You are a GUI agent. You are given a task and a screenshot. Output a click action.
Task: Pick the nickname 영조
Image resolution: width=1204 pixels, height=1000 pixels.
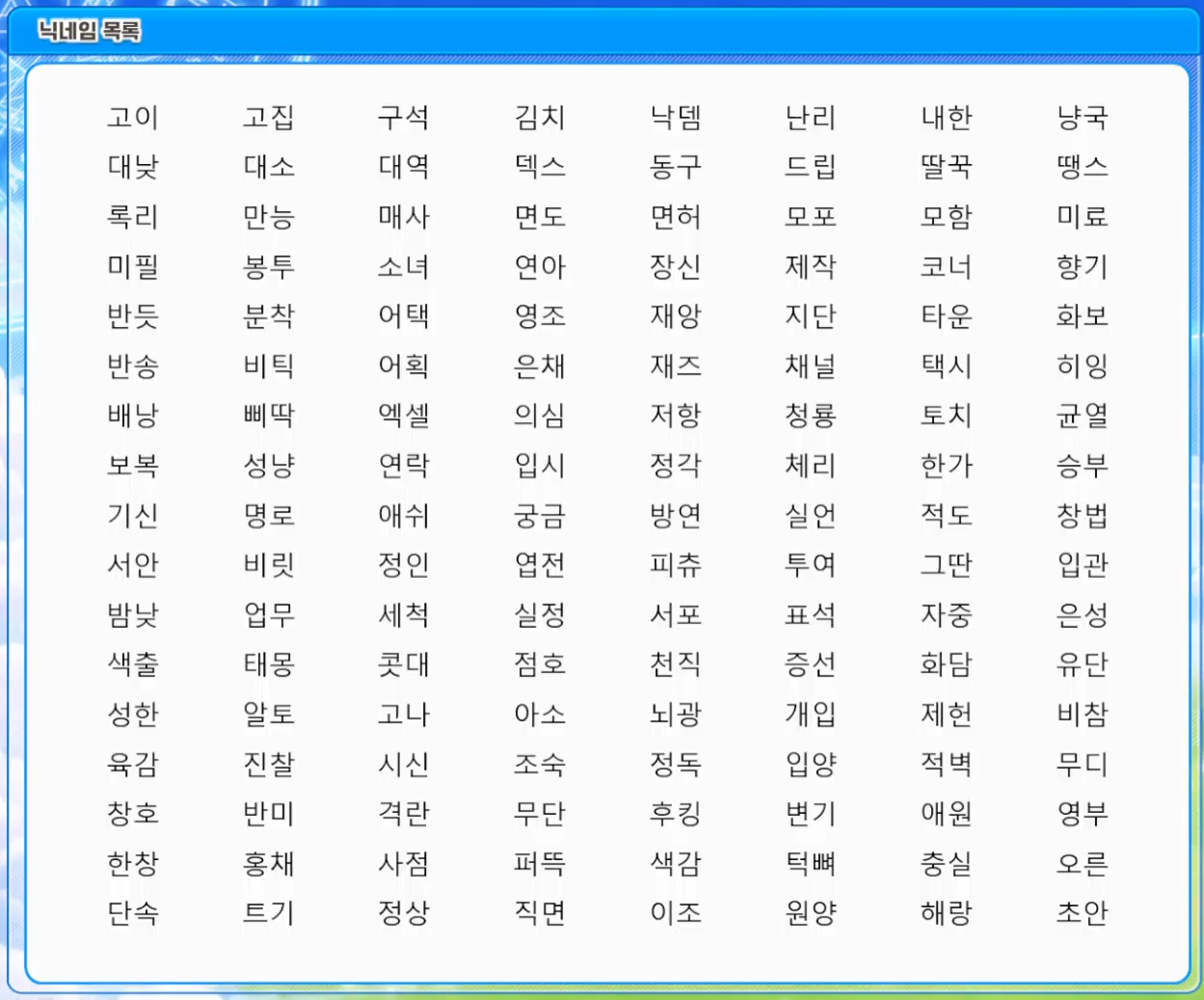540,316
